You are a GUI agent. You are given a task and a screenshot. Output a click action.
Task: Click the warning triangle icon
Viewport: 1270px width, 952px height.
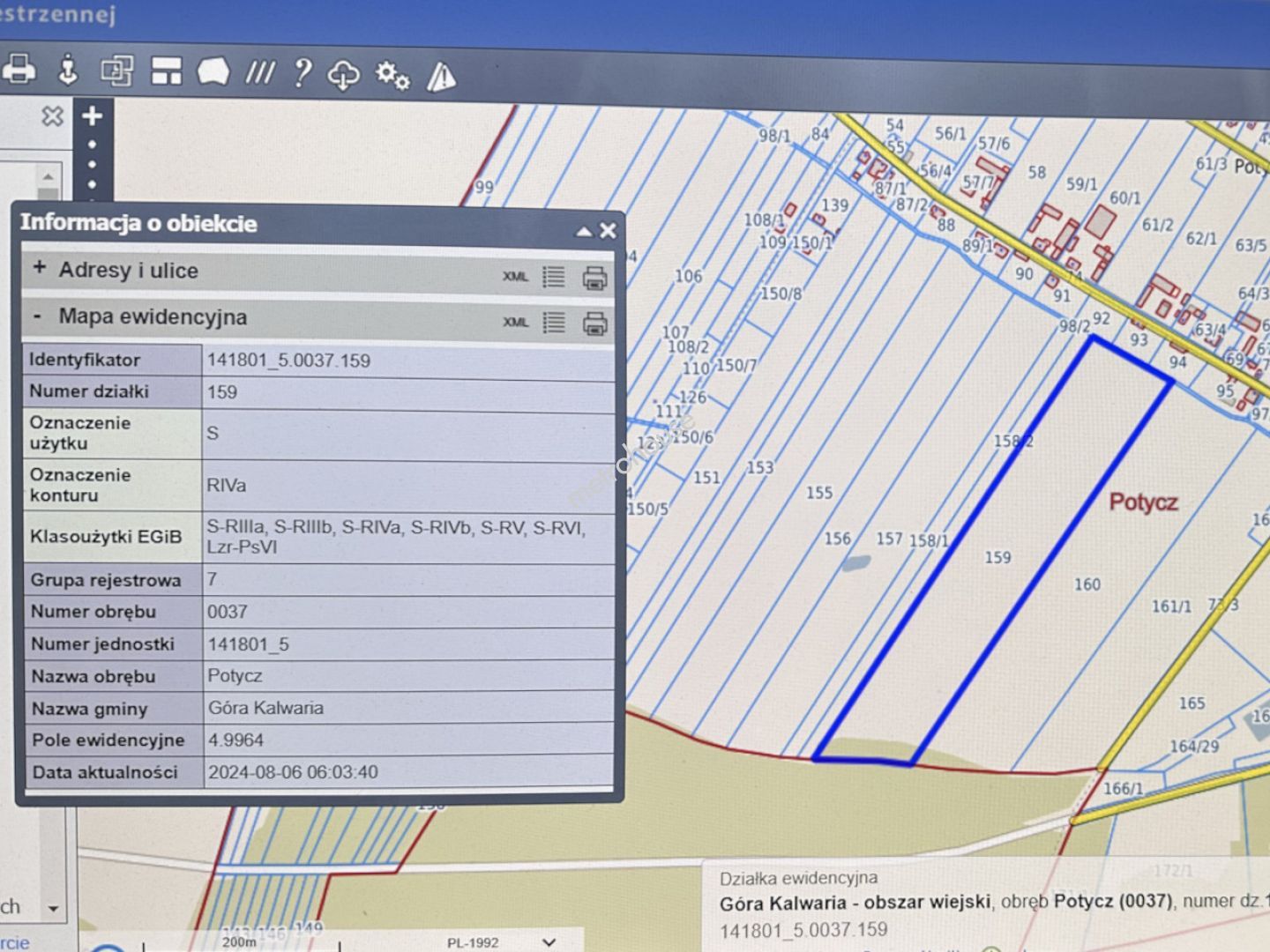[441, 77]
